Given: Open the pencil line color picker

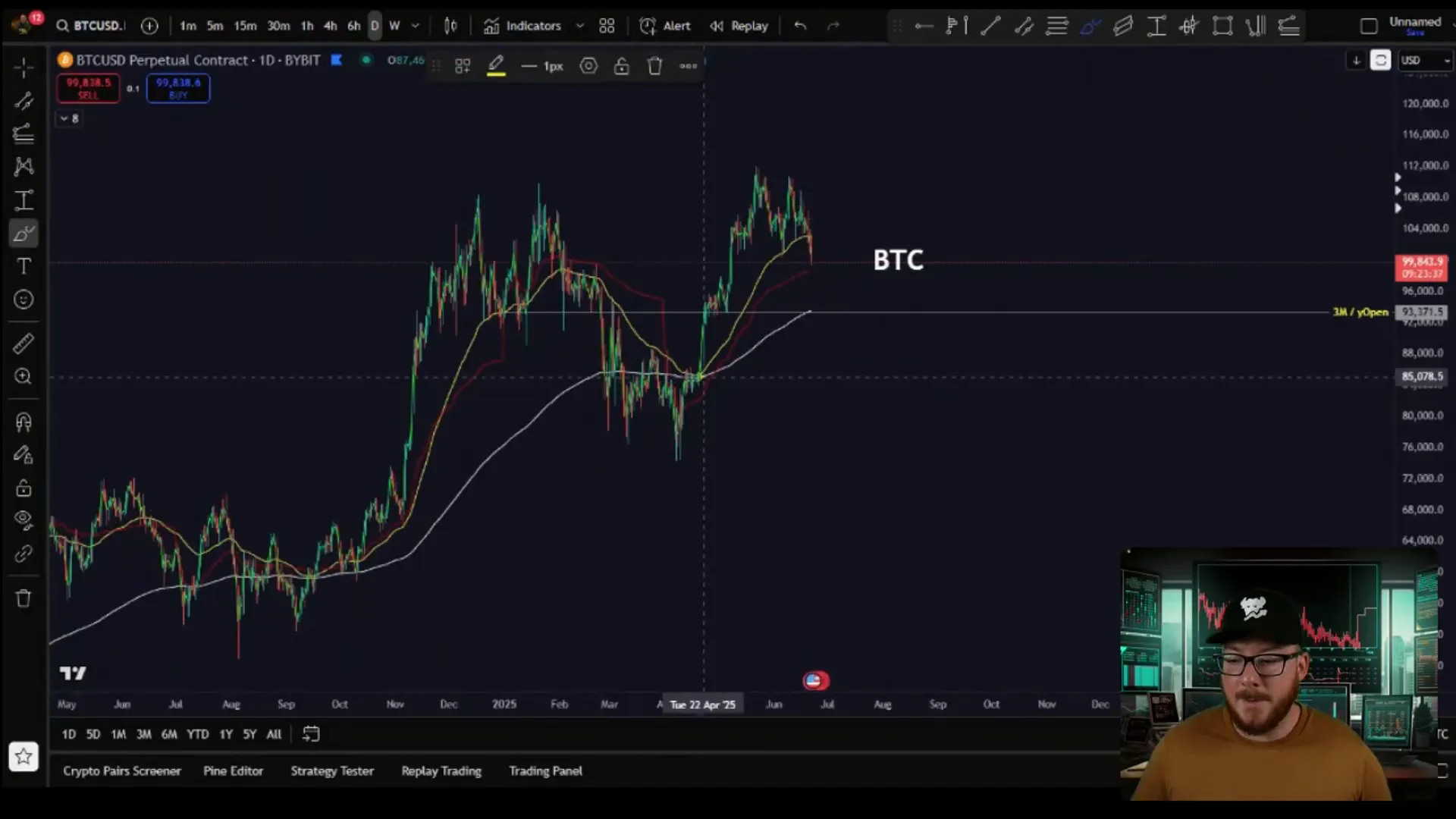Looking at the screenshot, I should tap(496, 66).
